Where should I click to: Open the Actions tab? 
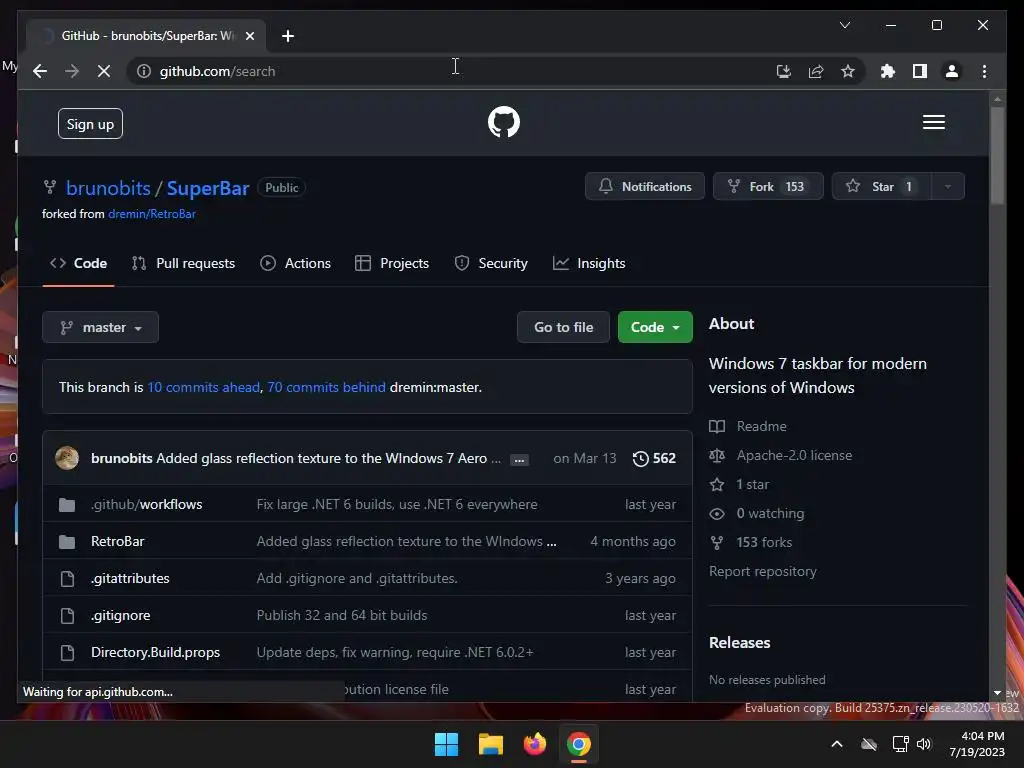(295, 263)
